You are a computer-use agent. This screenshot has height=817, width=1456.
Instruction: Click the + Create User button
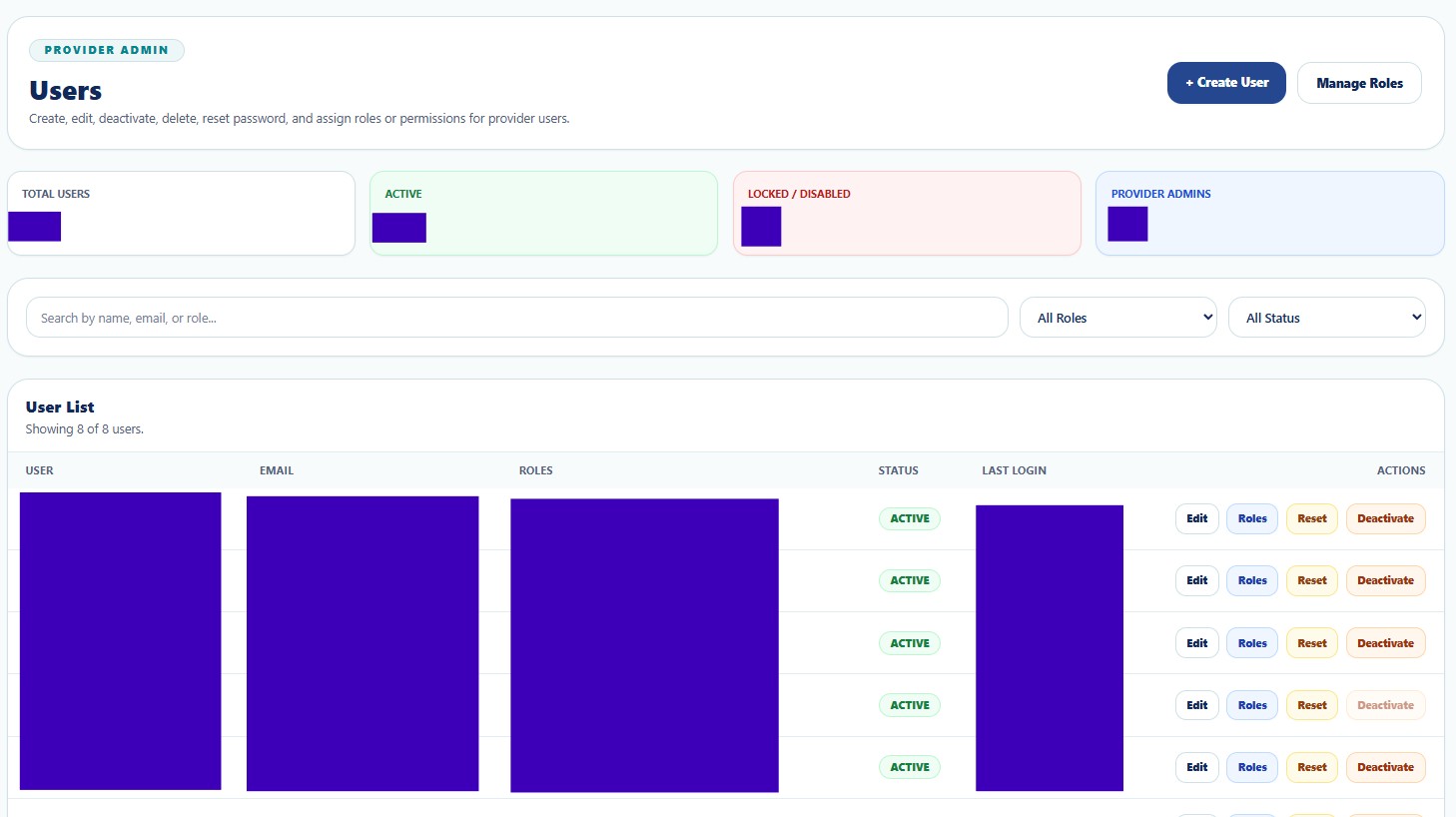coord(1226,83)
